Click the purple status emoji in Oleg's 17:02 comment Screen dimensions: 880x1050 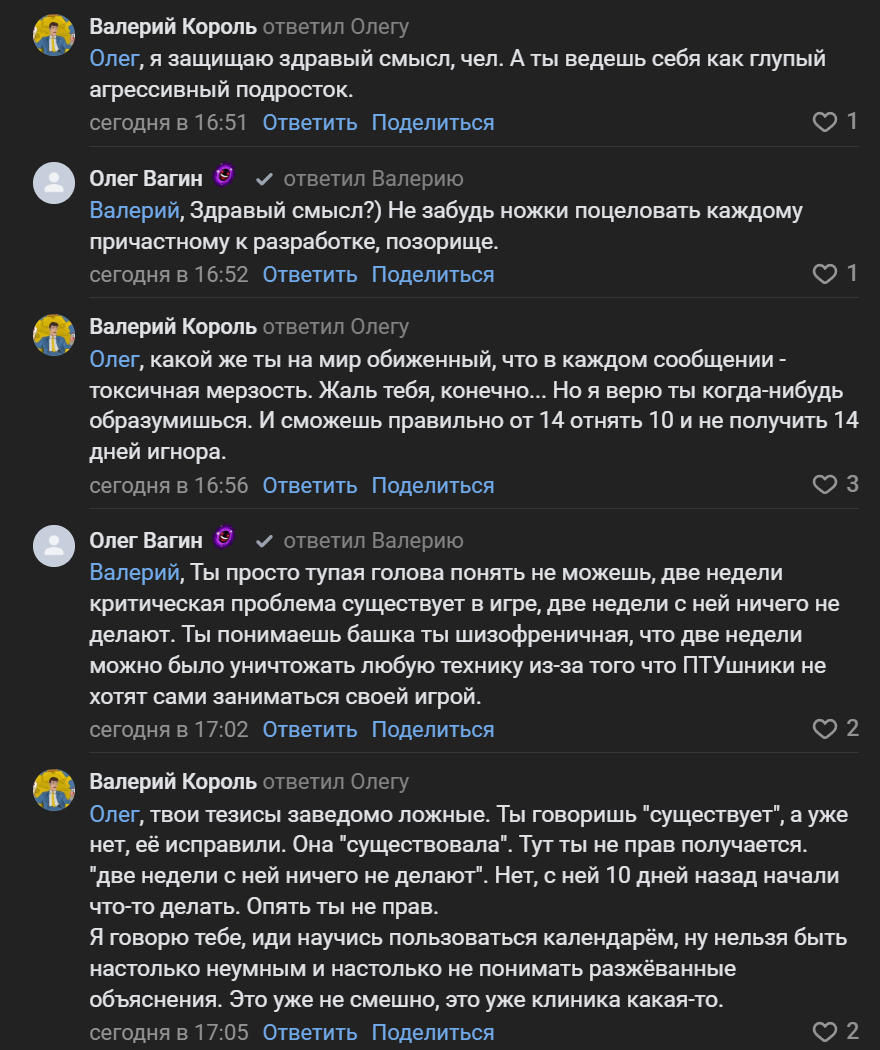coord(225,538)
